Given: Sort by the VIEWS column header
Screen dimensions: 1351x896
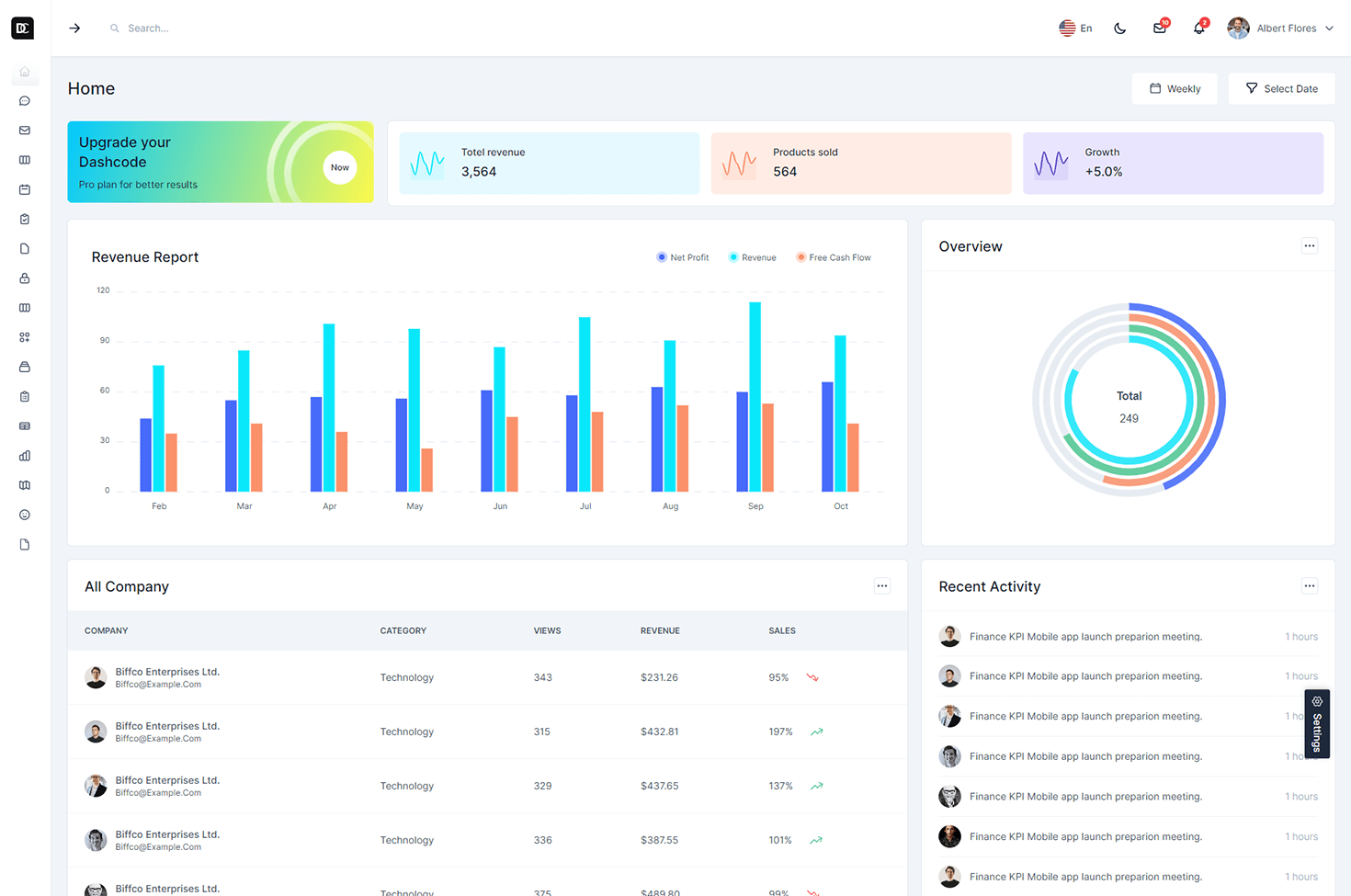Looking at the screenshot, I should 547,630.
